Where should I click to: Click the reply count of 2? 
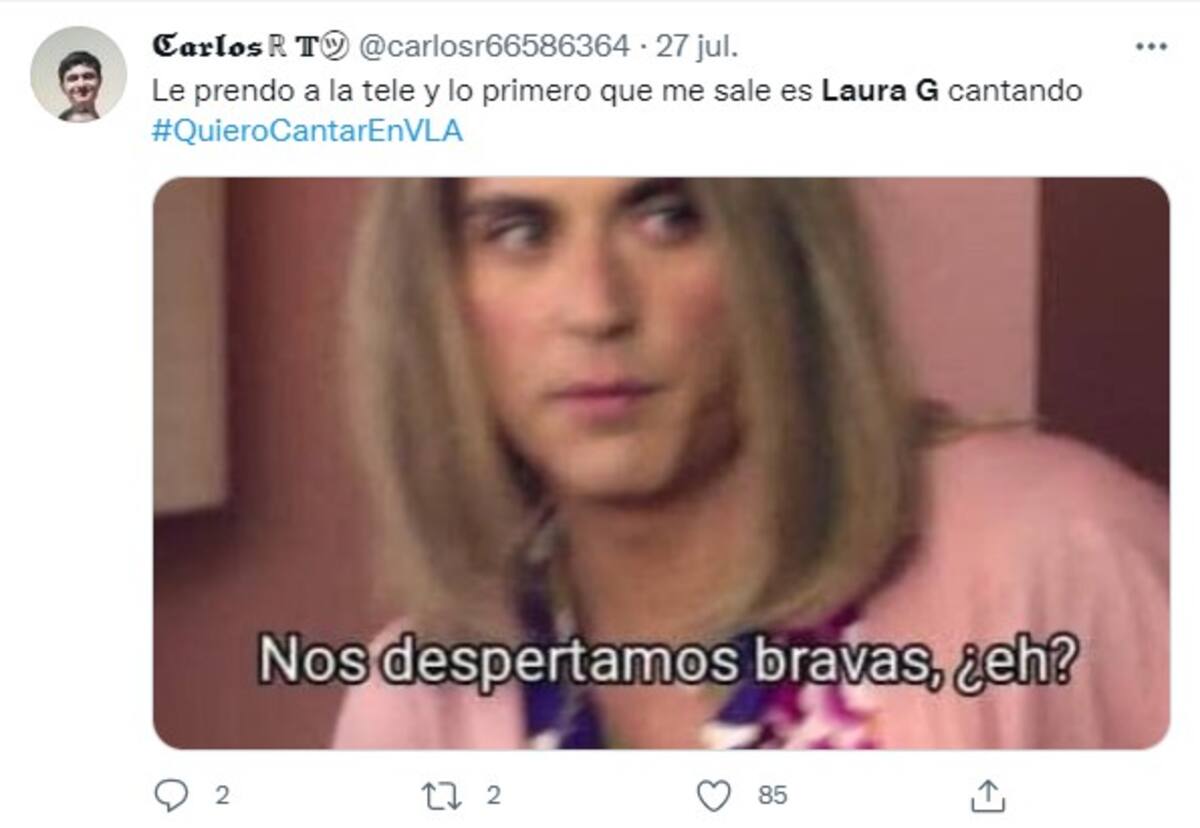tap(221, 796)
